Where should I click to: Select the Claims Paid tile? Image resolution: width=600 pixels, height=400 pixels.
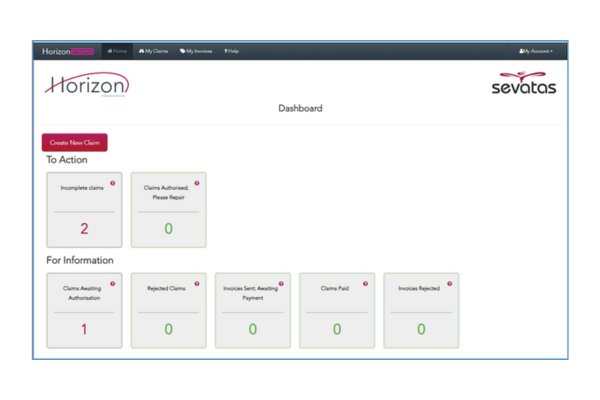pyautogui.click(x=337, y=310)
